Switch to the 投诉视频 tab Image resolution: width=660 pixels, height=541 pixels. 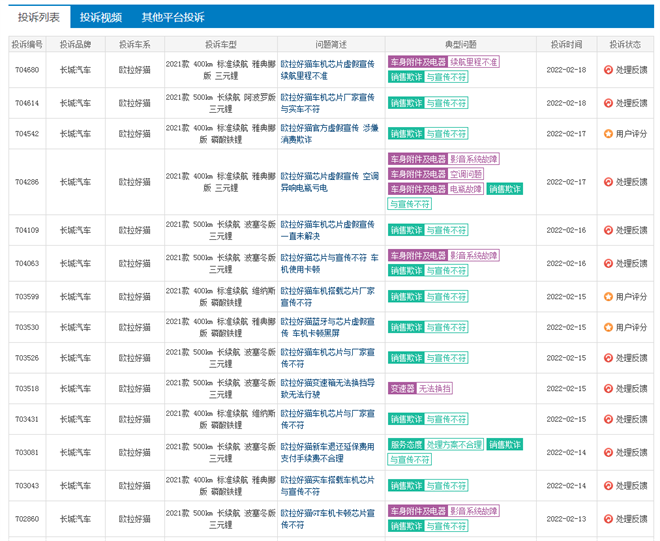click(x=101, y=17)
